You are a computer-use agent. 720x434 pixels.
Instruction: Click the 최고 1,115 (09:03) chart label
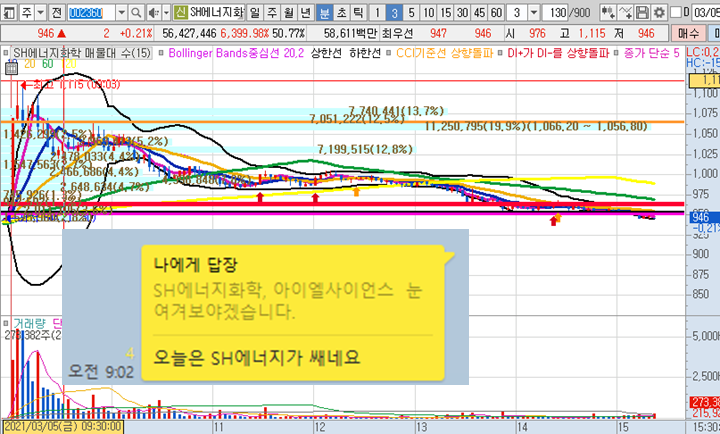click(x=71, y=85)
